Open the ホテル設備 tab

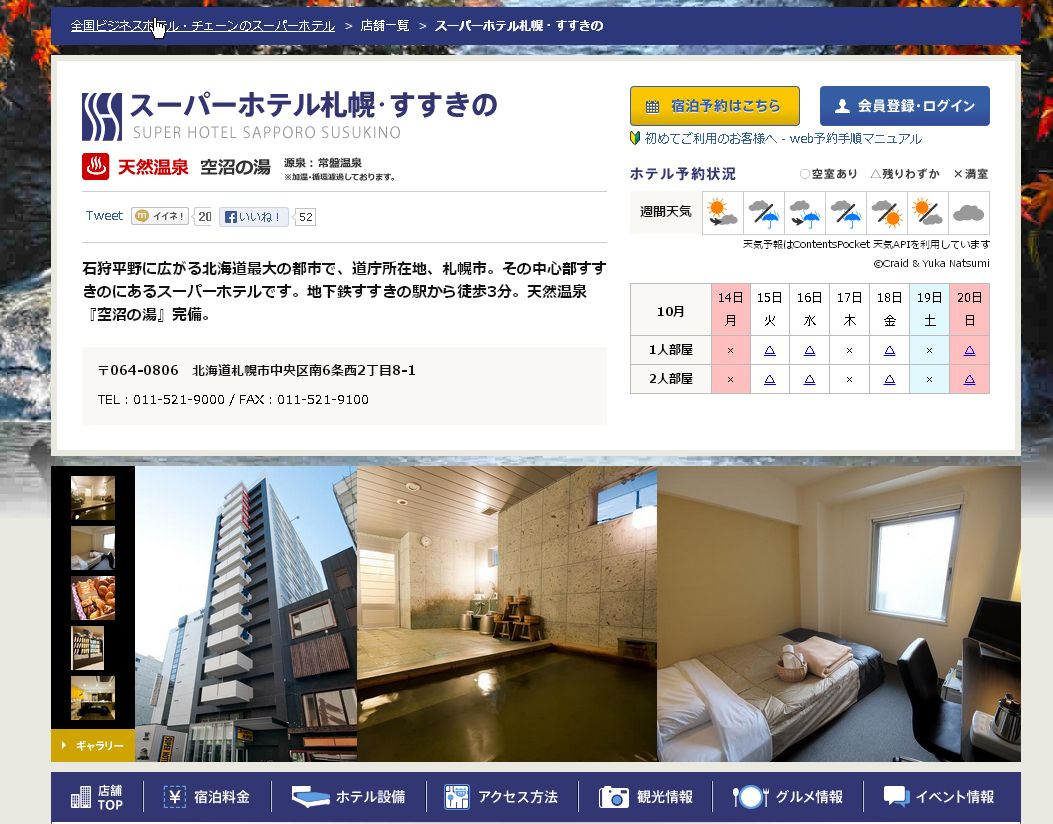(349, 797)
